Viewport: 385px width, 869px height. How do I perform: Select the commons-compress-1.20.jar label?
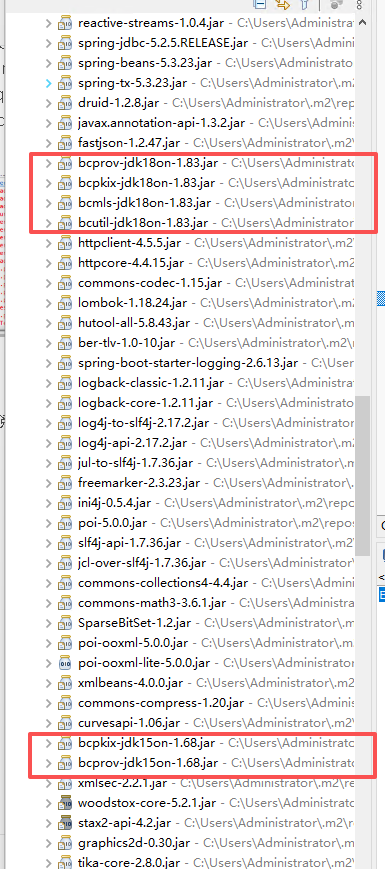coord(161,703)
